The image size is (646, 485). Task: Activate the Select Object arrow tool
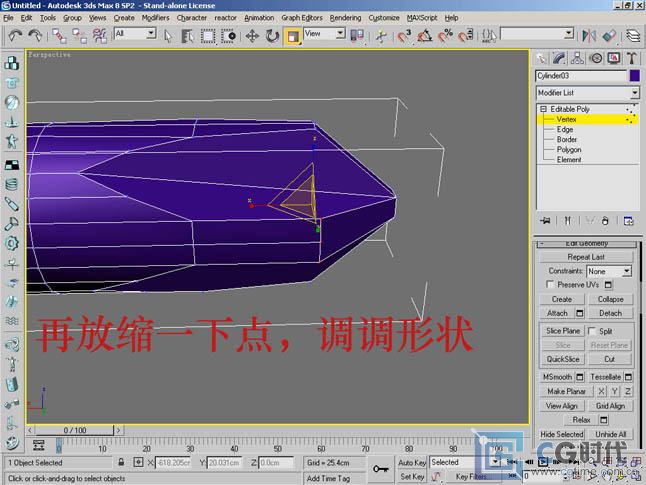(x=167, y=36)
